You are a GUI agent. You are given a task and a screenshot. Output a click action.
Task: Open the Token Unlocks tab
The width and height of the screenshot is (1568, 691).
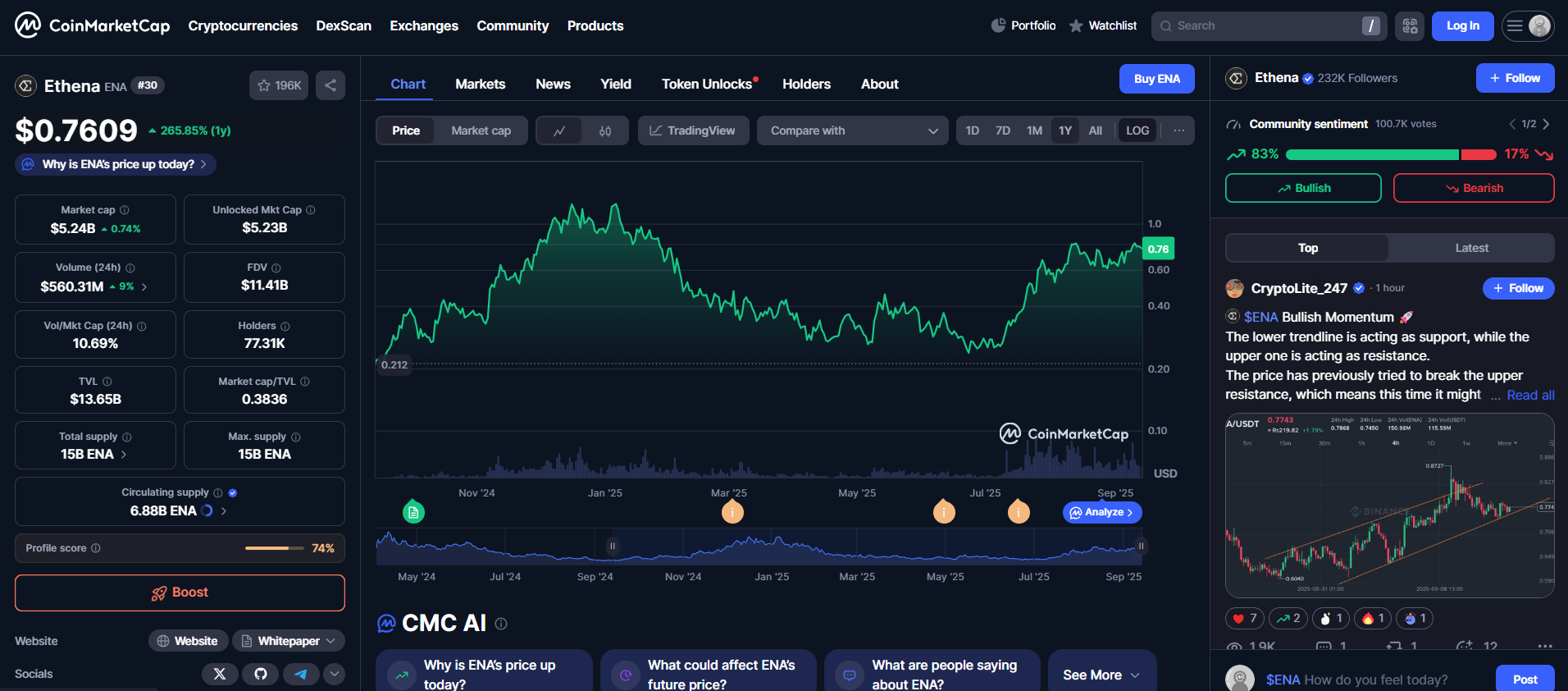coord(707,84)
